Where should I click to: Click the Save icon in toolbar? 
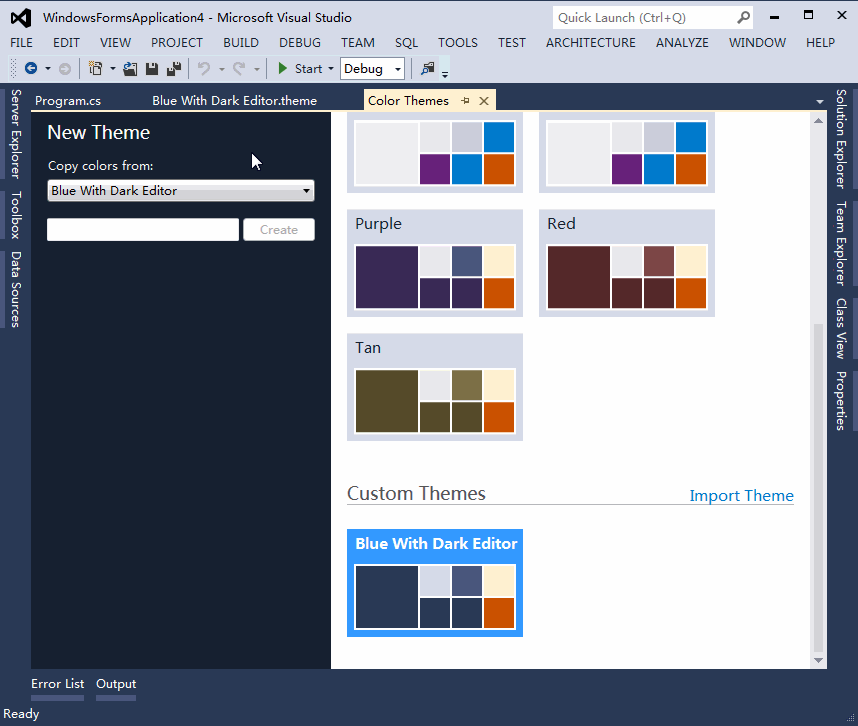pyautogui.click(x=152, y=68)
